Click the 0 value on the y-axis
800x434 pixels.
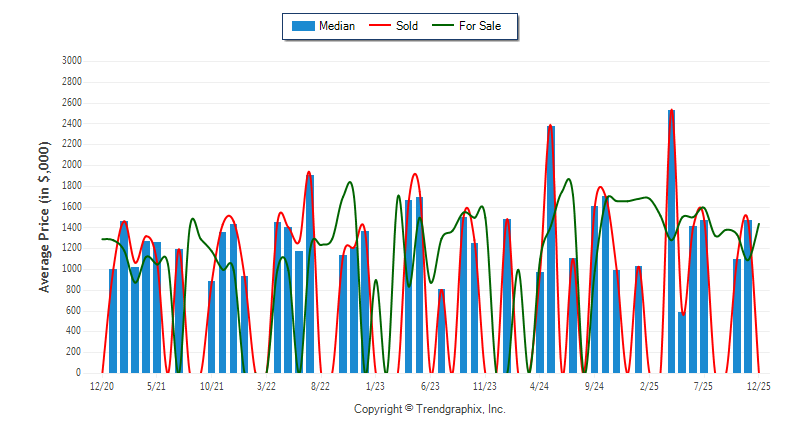click(79, 373)
